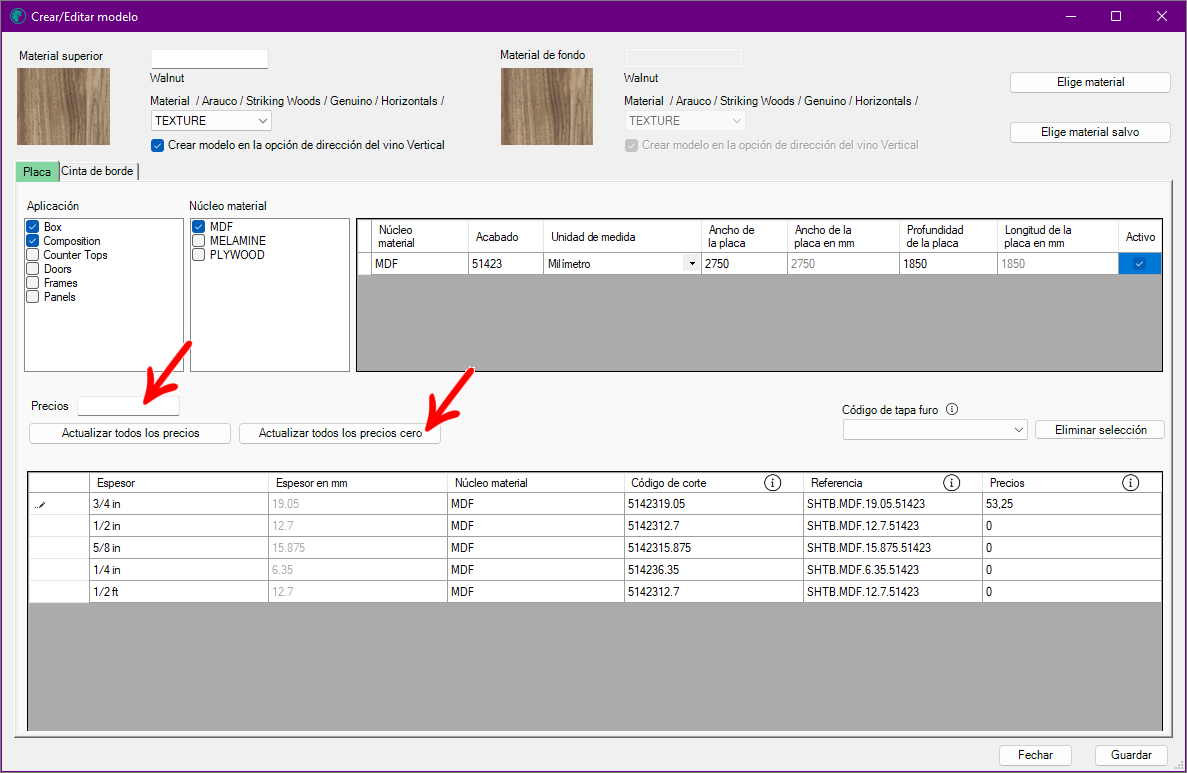Click Actualizar todos los precios button

(130, 433)
